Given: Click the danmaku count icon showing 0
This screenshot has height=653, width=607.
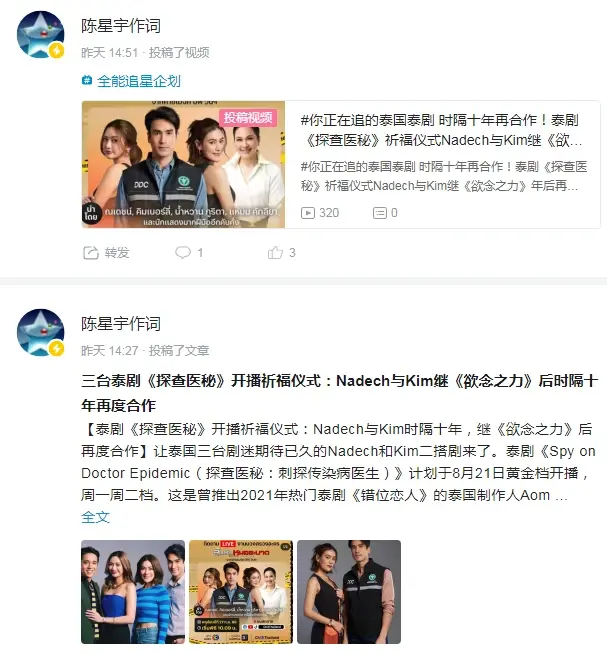Looking at the screenshot, I should 380,213.
